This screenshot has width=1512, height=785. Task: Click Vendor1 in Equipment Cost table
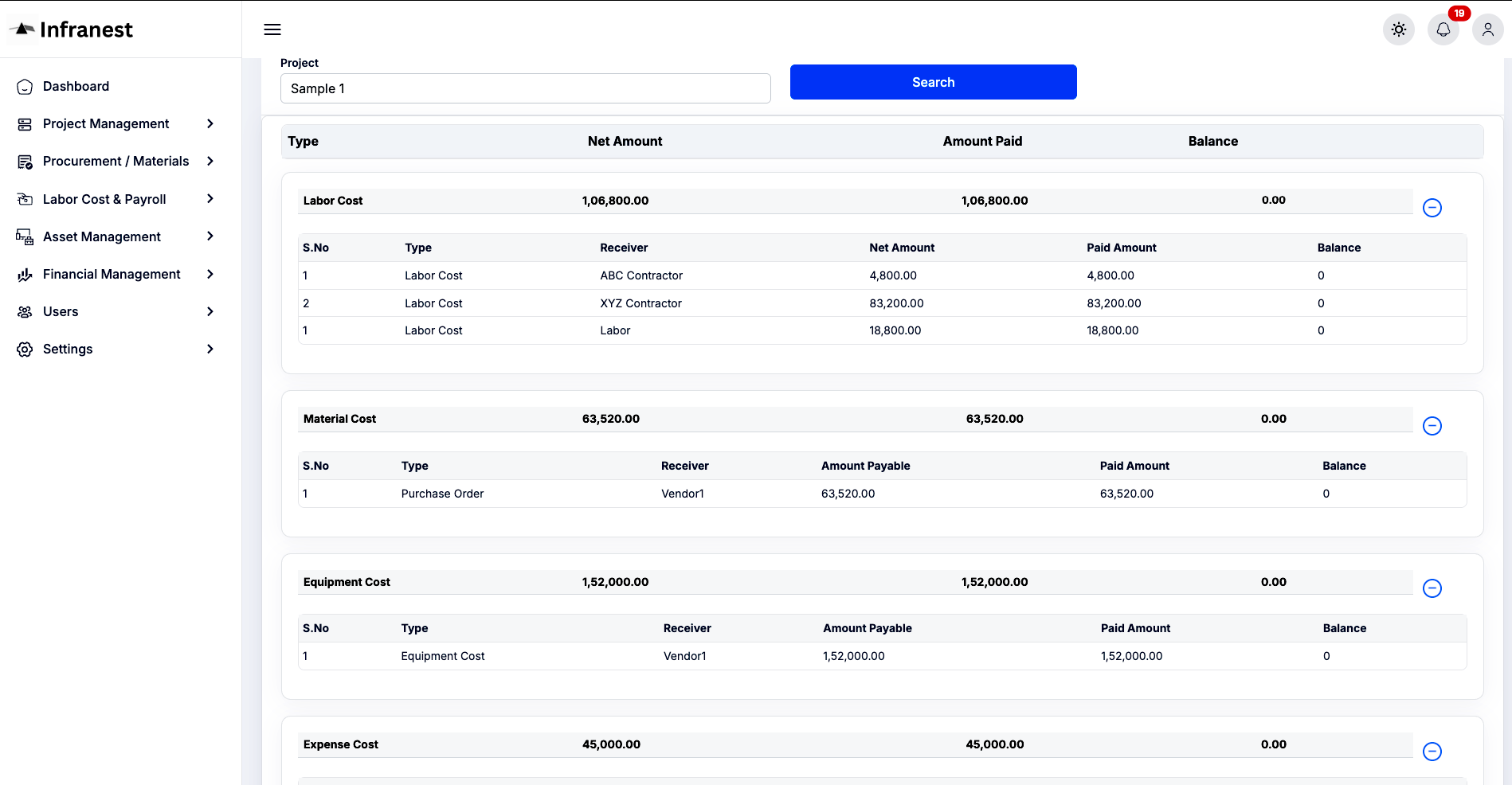pos(685,656)
